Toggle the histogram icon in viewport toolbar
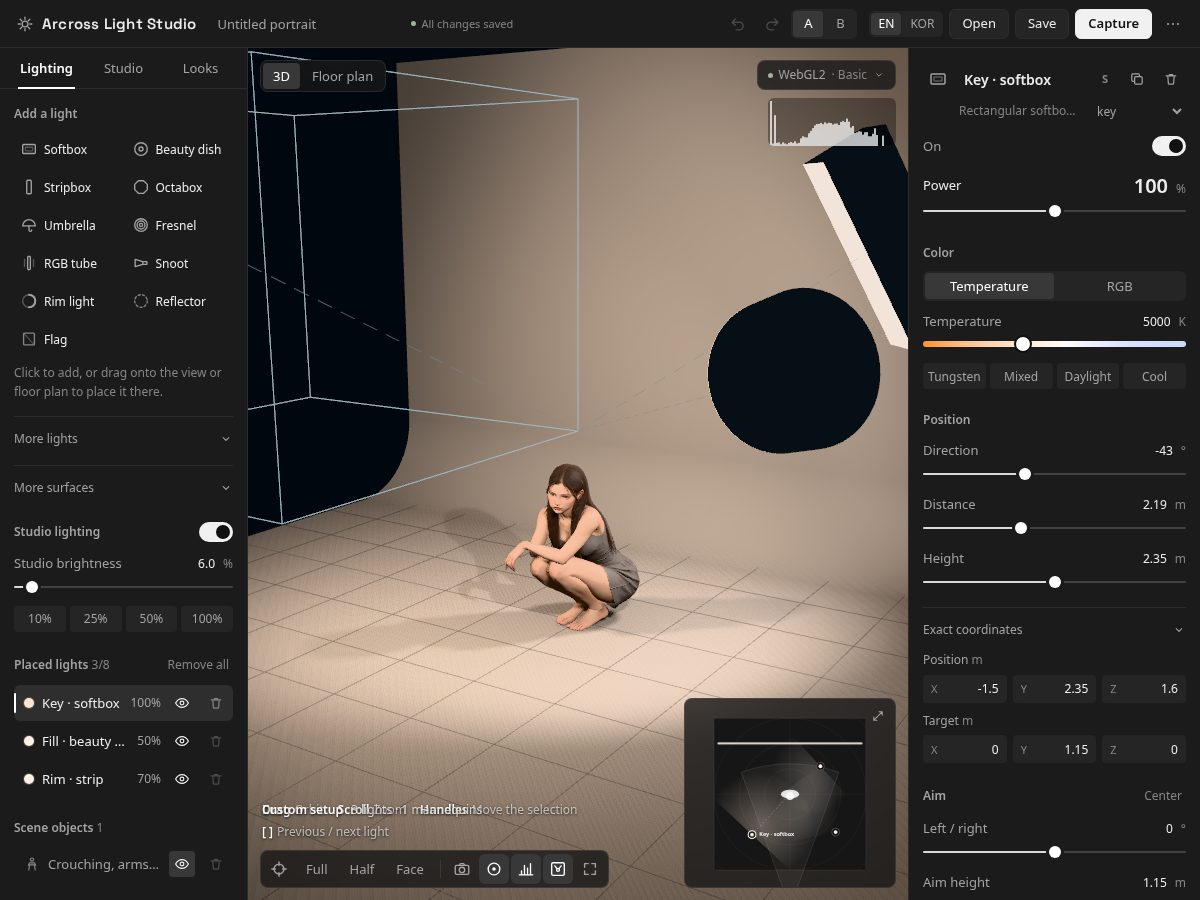 pos(526,869)
